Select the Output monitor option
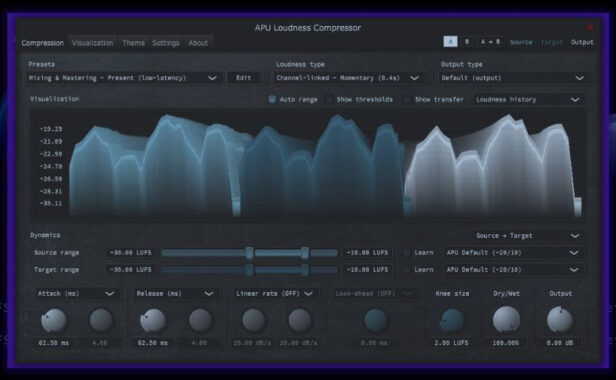The height and width of the screenshot is (380, 616). tap(582, 42)
